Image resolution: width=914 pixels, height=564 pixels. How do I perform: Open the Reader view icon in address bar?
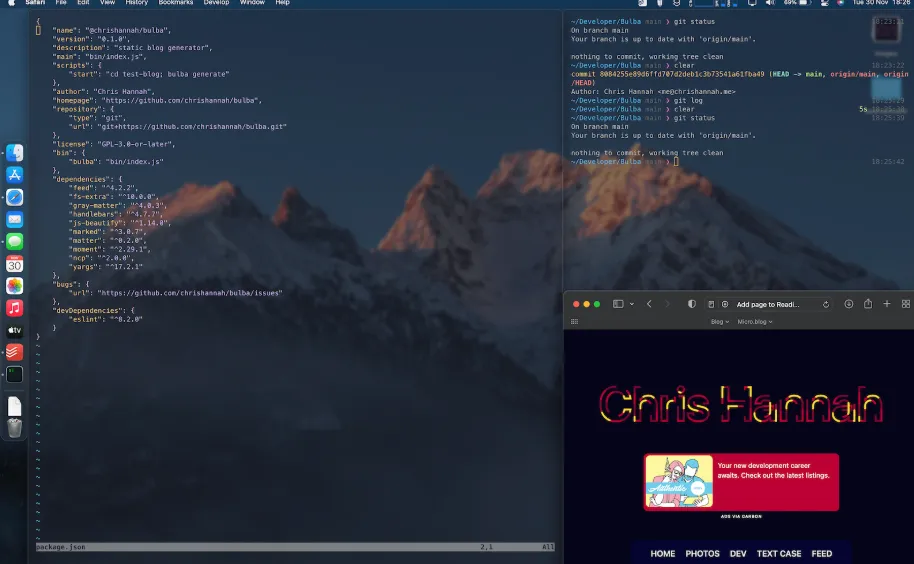click(x=711, y=305)
